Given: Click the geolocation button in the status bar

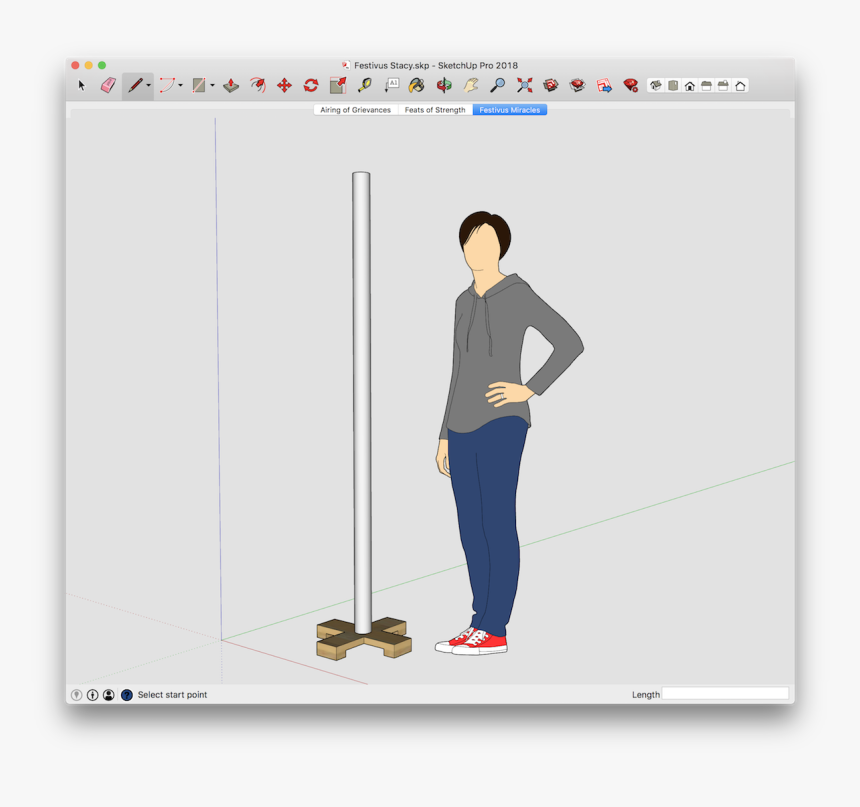Looking at the screenshot, I should point(77,694).
